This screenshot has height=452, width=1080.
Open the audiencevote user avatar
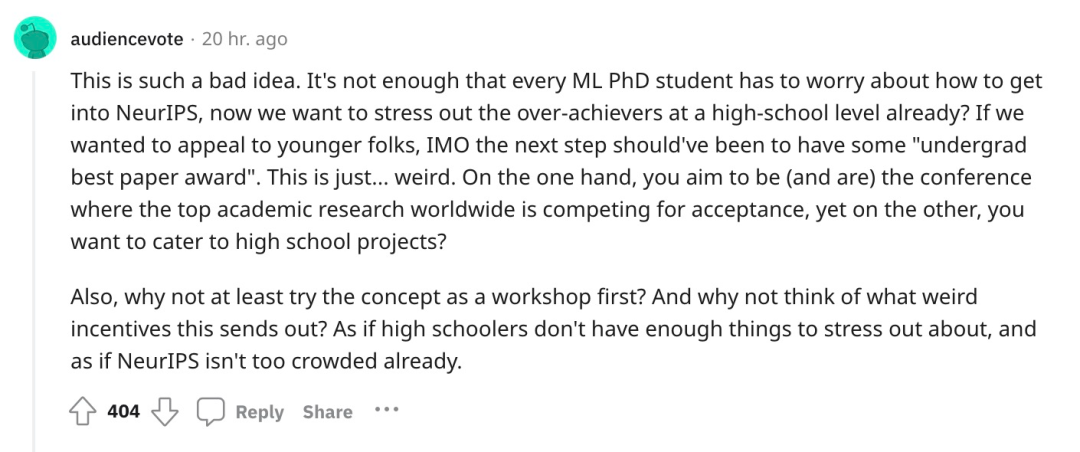click(33, 39)
